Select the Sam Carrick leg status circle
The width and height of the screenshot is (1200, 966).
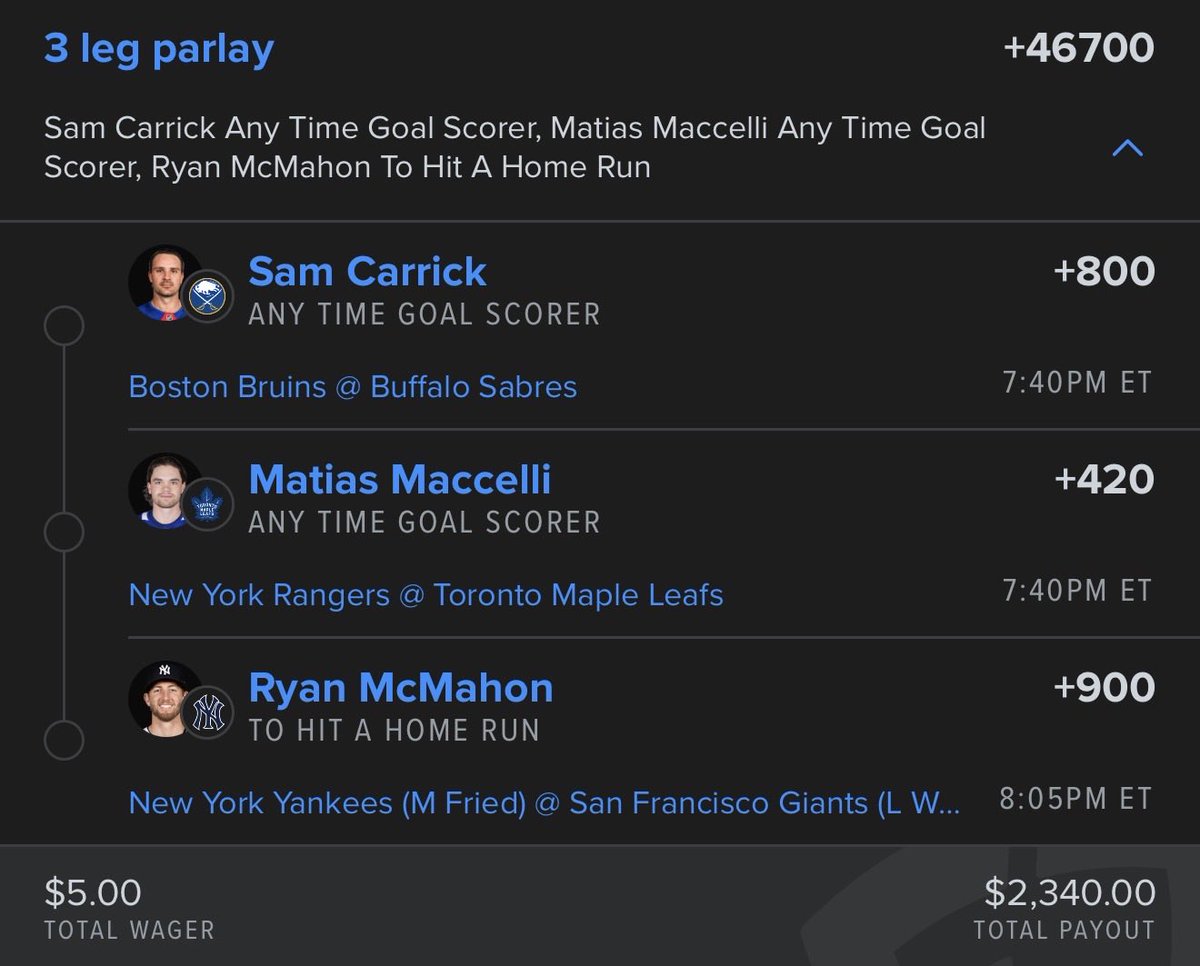[x=64, y=326]
